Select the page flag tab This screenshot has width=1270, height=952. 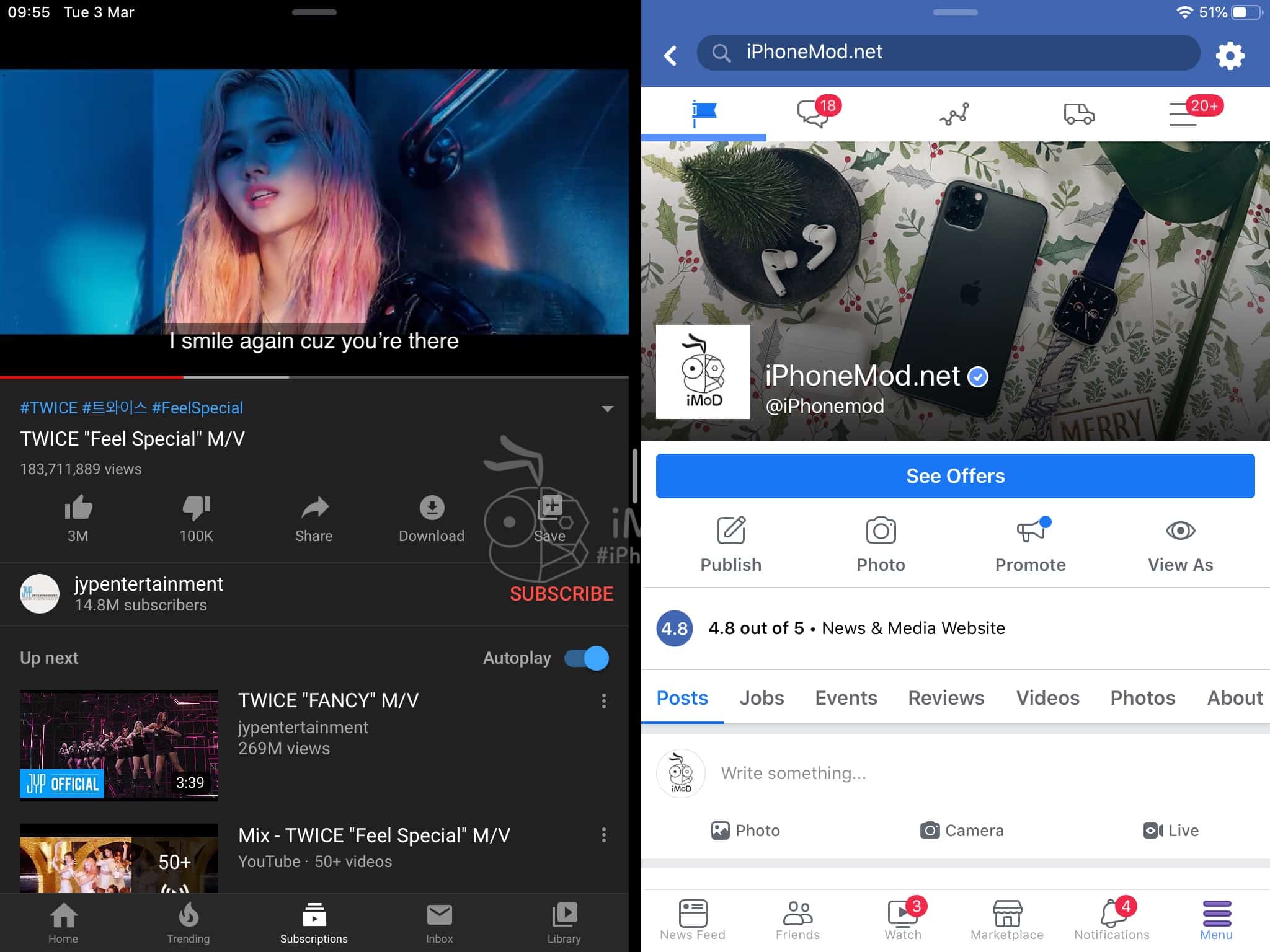(704, 113)
